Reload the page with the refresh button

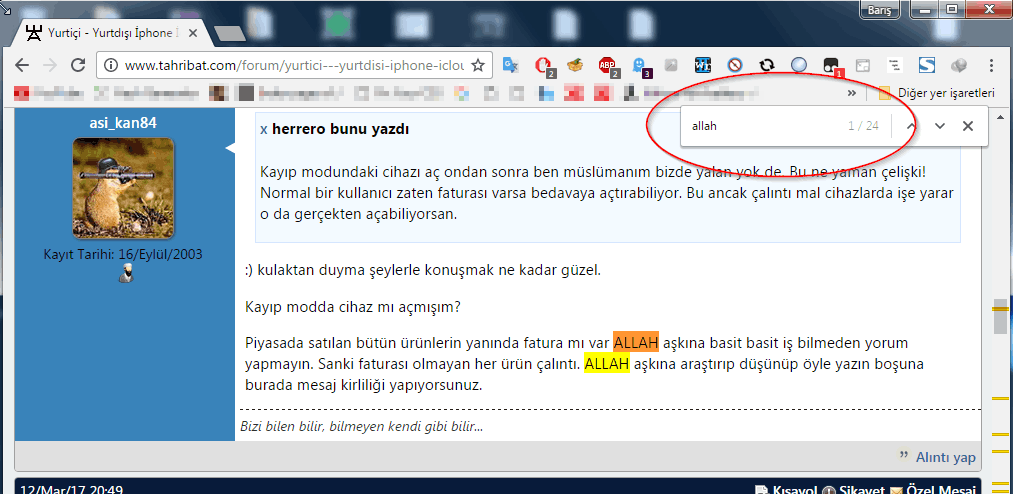[x=78, y=66]
